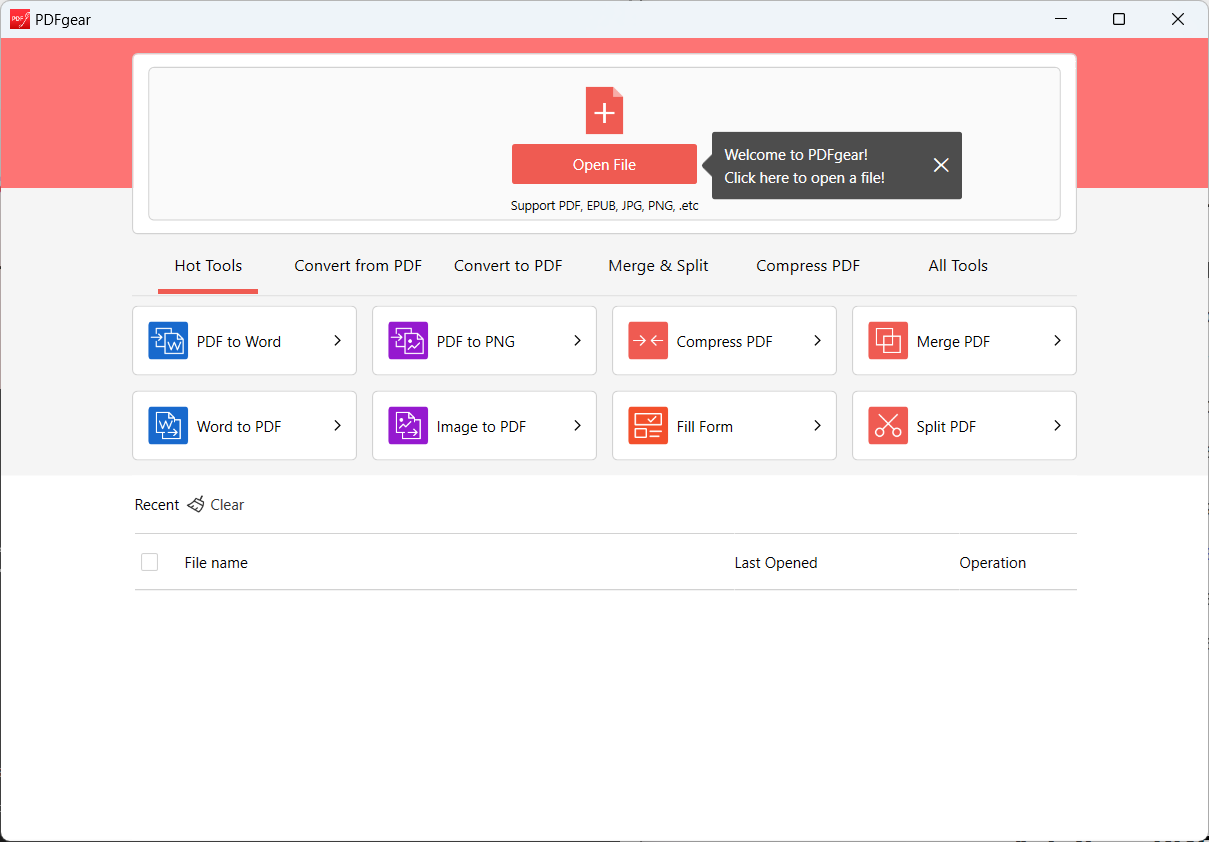
Task: Click the Welcome to PDFgear tooltip message
Action: click(x=804, y=166)
